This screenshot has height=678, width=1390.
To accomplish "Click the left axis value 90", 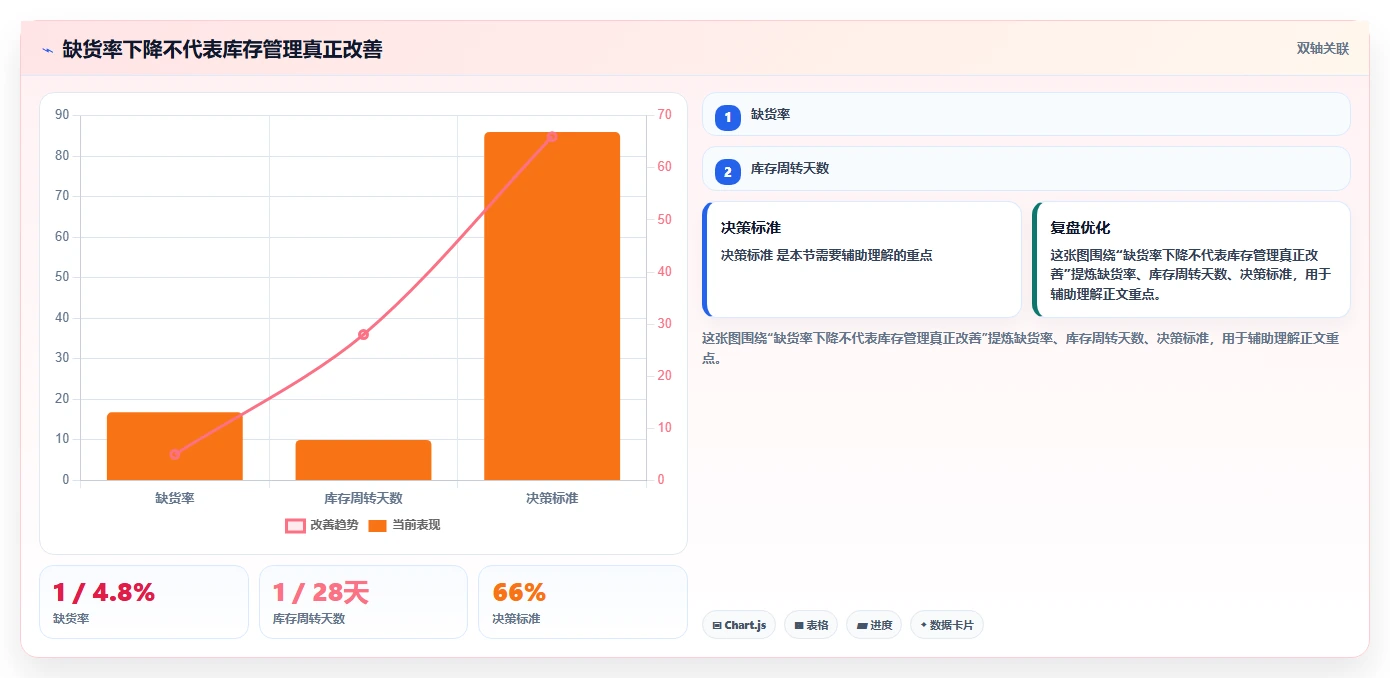I will tap(62, 115).
